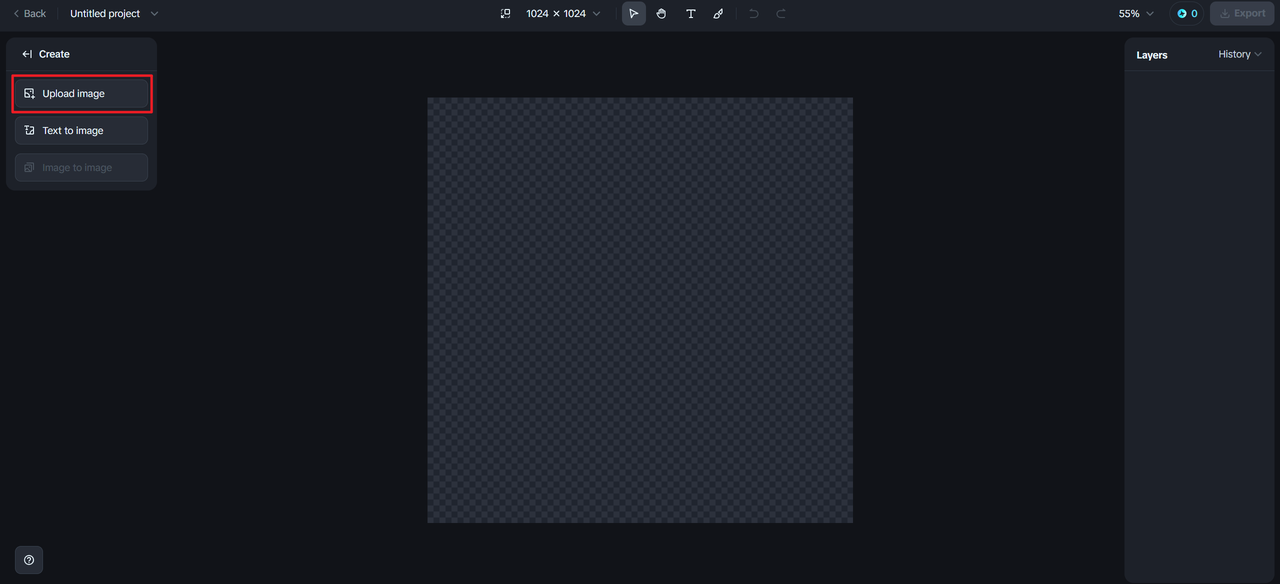Select the Brush tool
This screenshot has width=1280, height=584.
click(x=718, y=14)
